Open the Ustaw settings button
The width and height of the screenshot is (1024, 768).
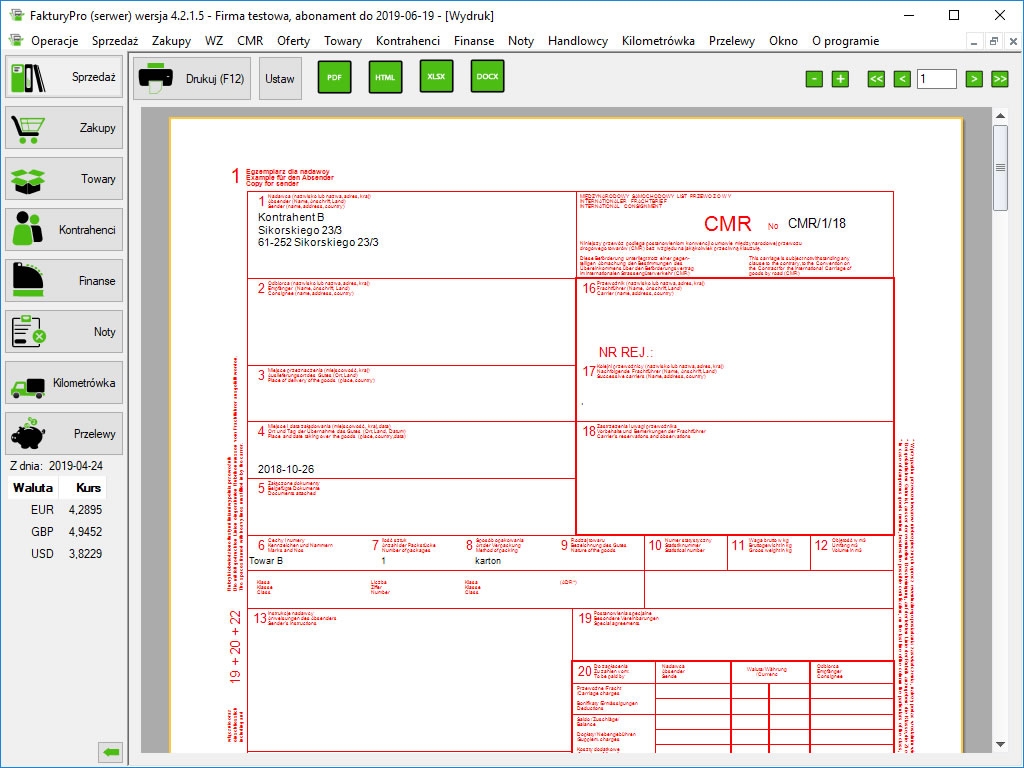(x=280, y=78)
